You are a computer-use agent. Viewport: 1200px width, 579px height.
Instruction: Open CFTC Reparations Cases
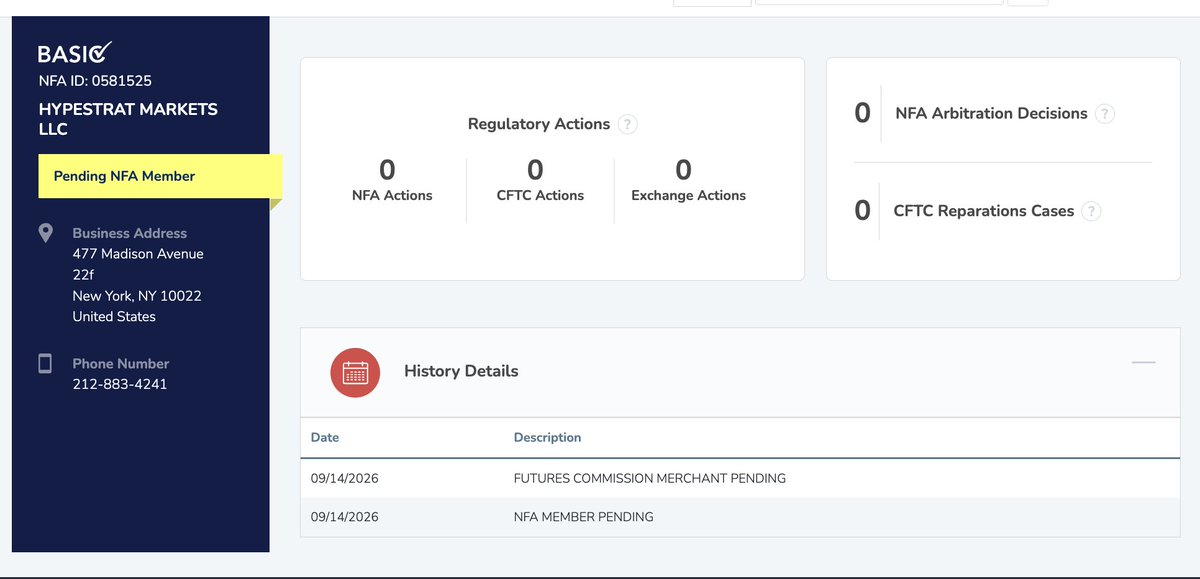point(984,211)
